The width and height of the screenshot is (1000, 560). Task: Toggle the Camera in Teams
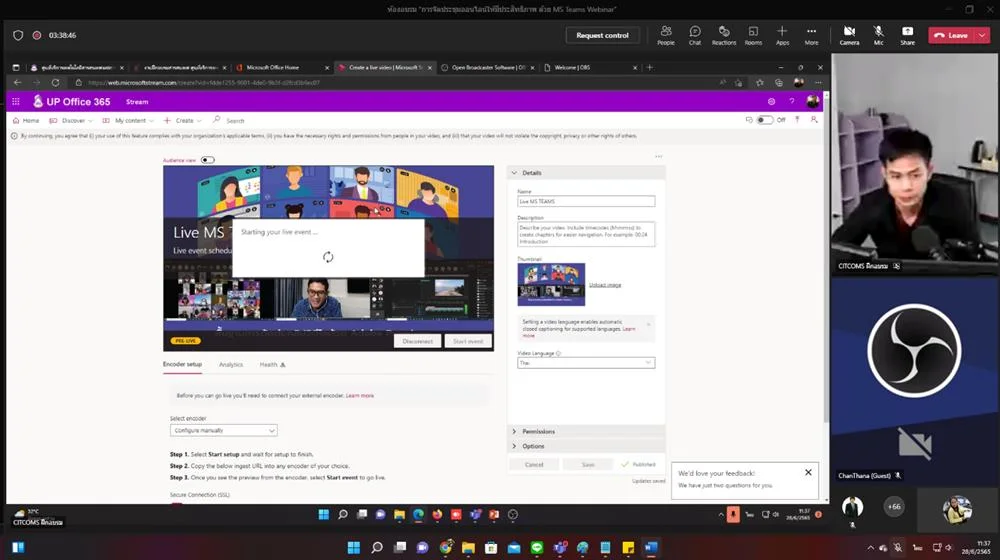tap(849, 35)
